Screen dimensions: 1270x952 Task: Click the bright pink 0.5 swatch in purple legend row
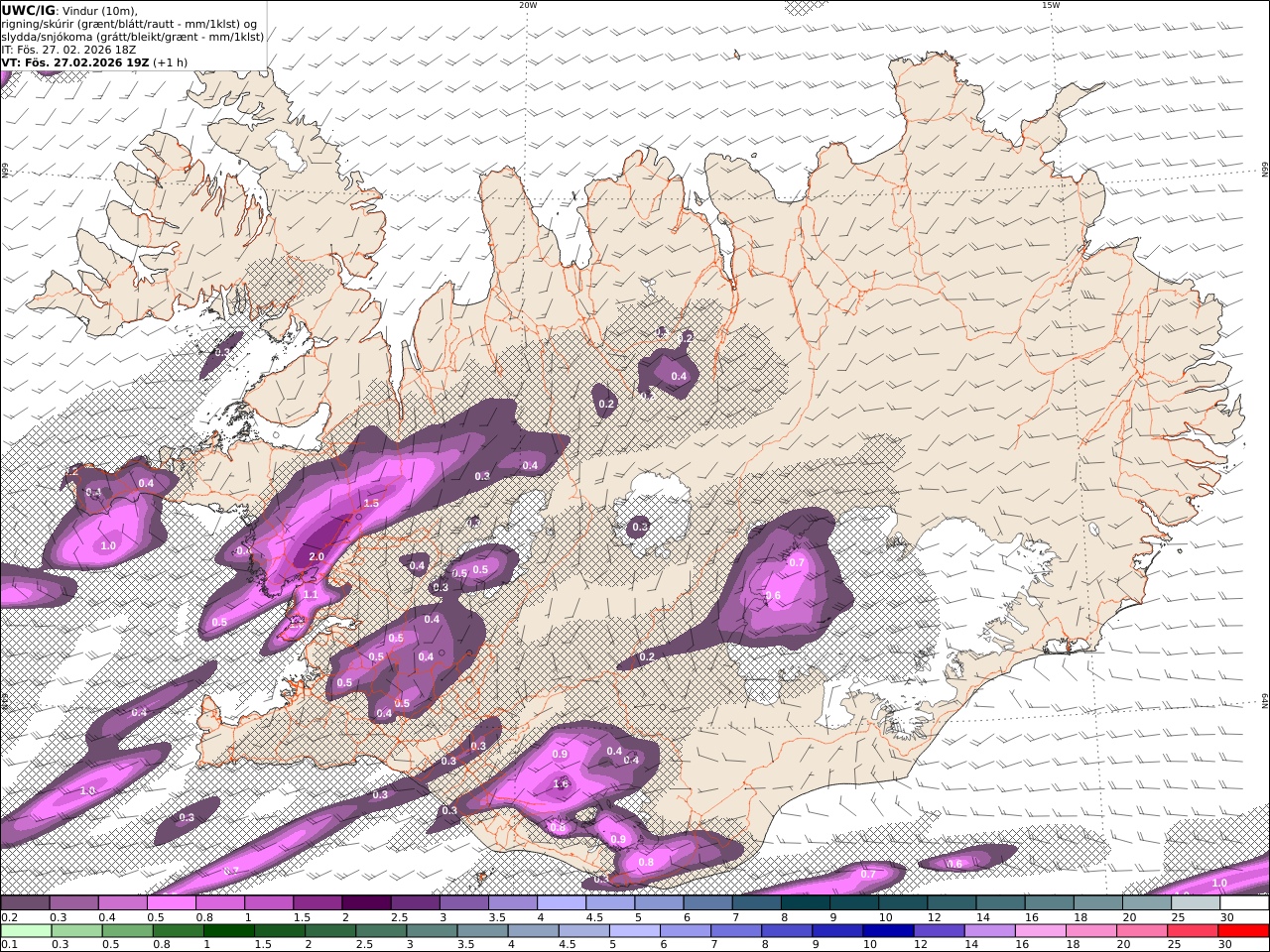pos(172,903)
